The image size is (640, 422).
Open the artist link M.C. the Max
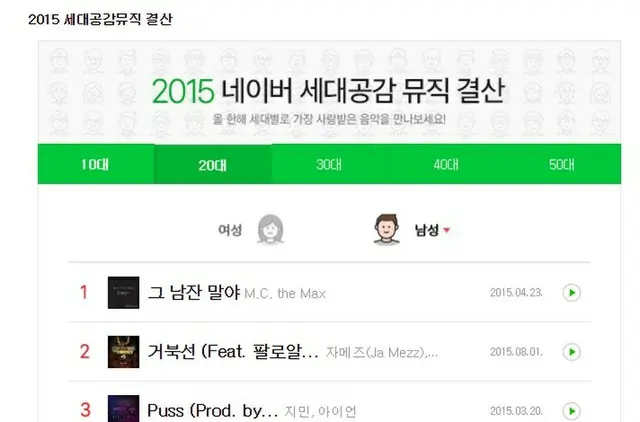pyautogui.click(x=285, y=293)
